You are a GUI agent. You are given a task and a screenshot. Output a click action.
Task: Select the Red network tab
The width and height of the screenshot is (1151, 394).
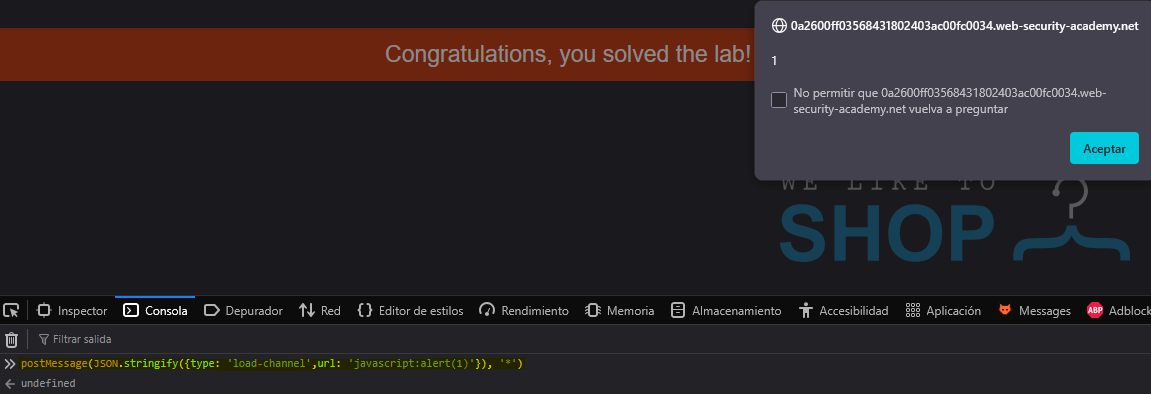tap(320, 310)
